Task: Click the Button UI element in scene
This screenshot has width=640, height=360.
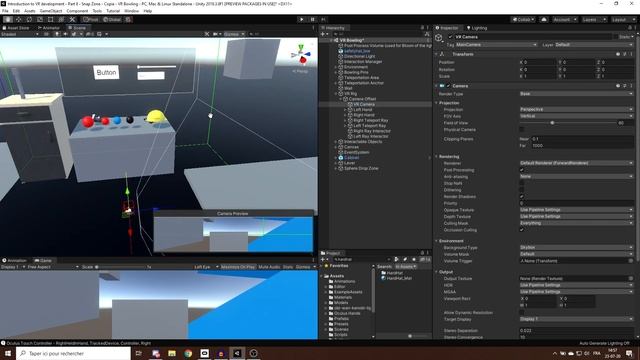Action: pos(106,72)
